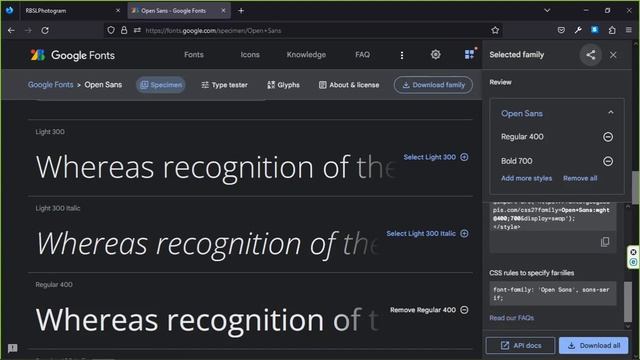Image resolution: width=640 pixels, height=360 pixels.
Task: Remove Regular 400 from the review list
Action: pyautogui.click(x=608, y=137)
